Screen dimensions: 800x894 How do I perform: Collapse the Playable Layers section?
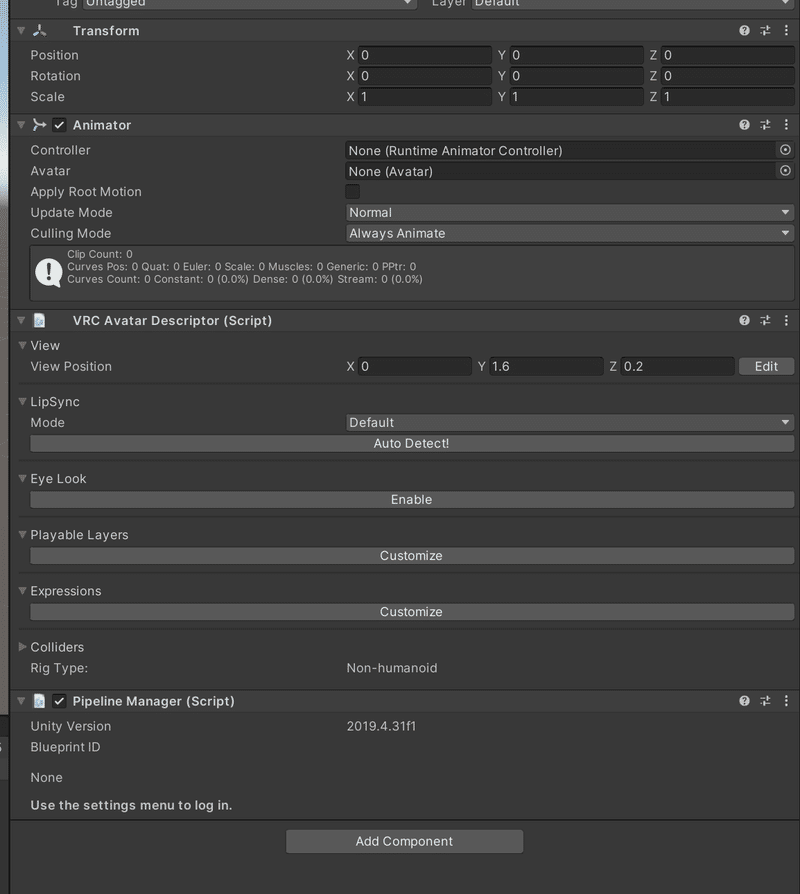point(23,535)
